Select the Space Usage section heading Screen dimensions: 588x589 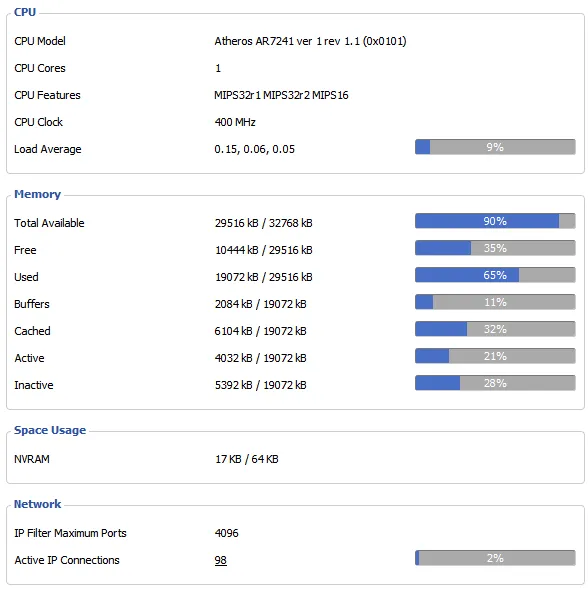click(50, 430)
